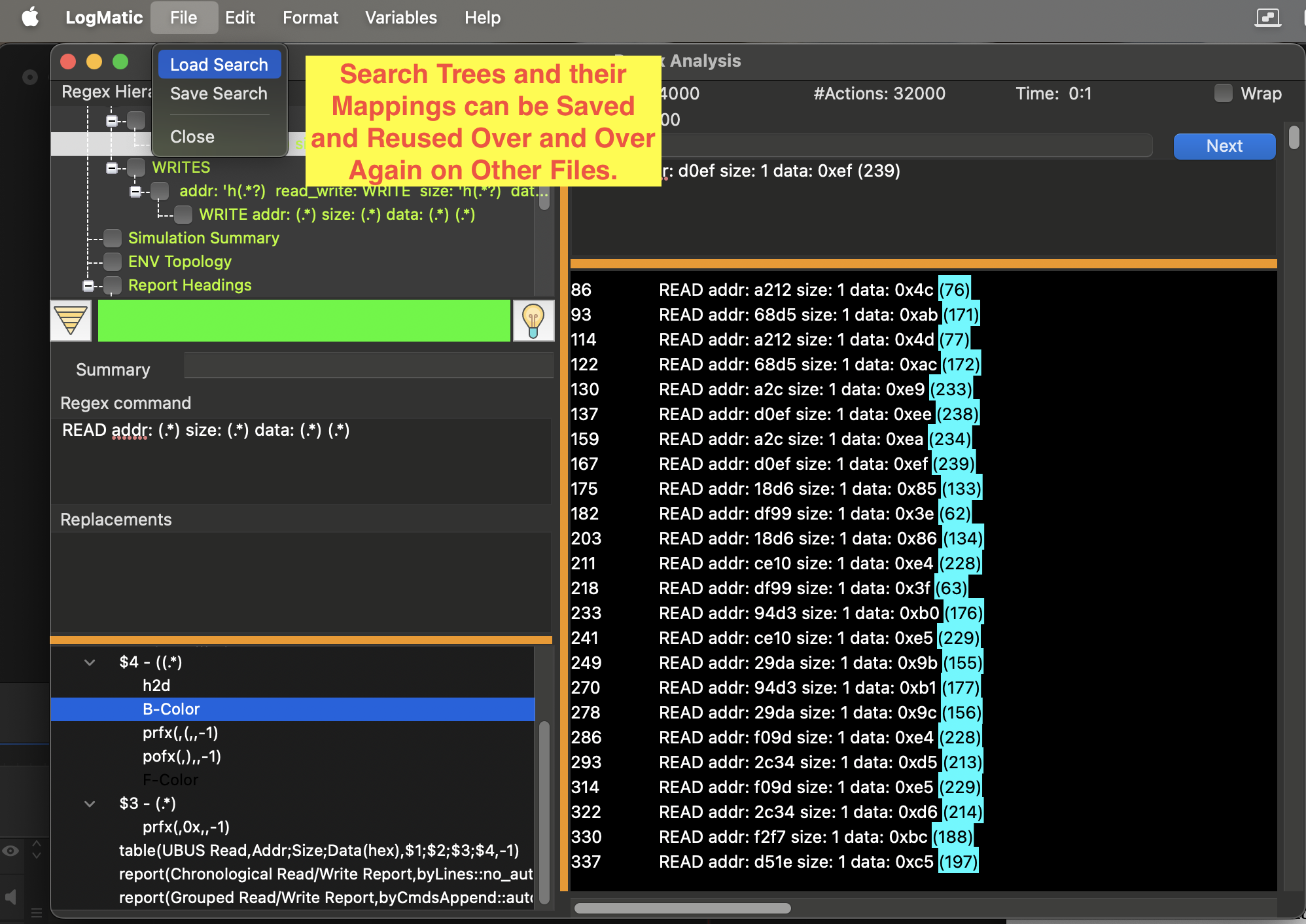This screenshot has width=1306, height=924.
Task: Select the F-Color entry
Action: [x=170, y=780]
